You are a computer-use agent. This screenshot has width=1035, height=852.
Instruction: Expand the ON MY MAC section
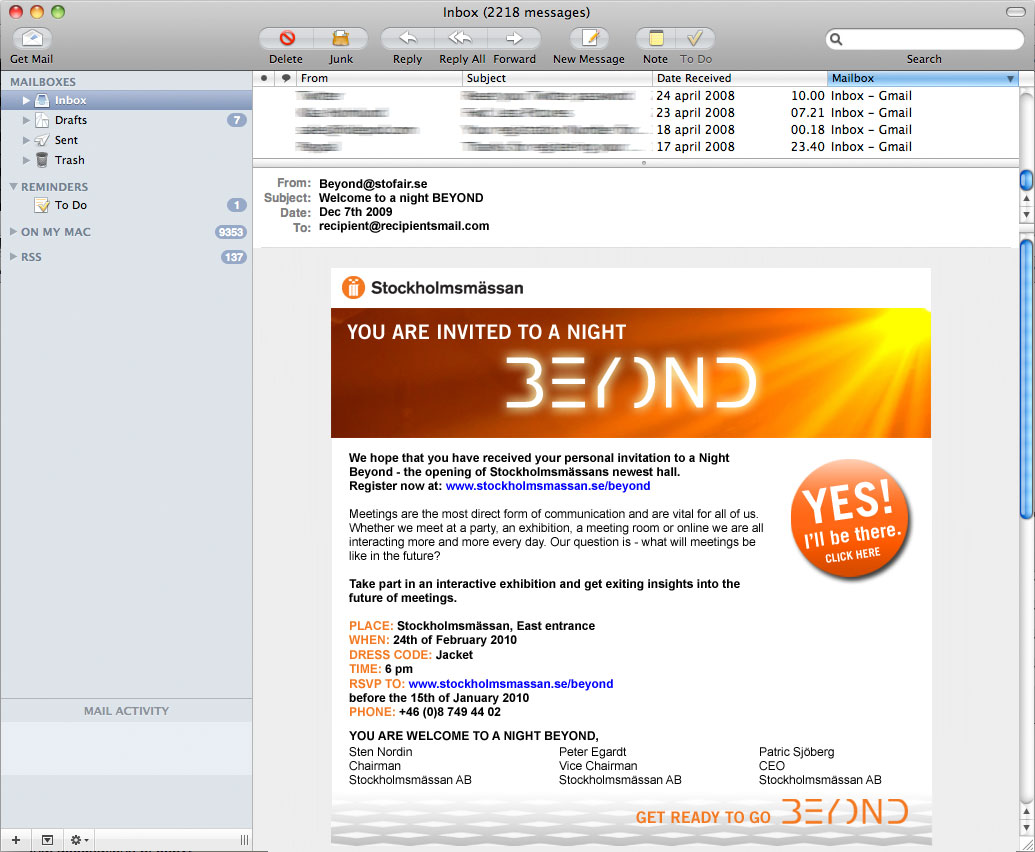(13, 232)
